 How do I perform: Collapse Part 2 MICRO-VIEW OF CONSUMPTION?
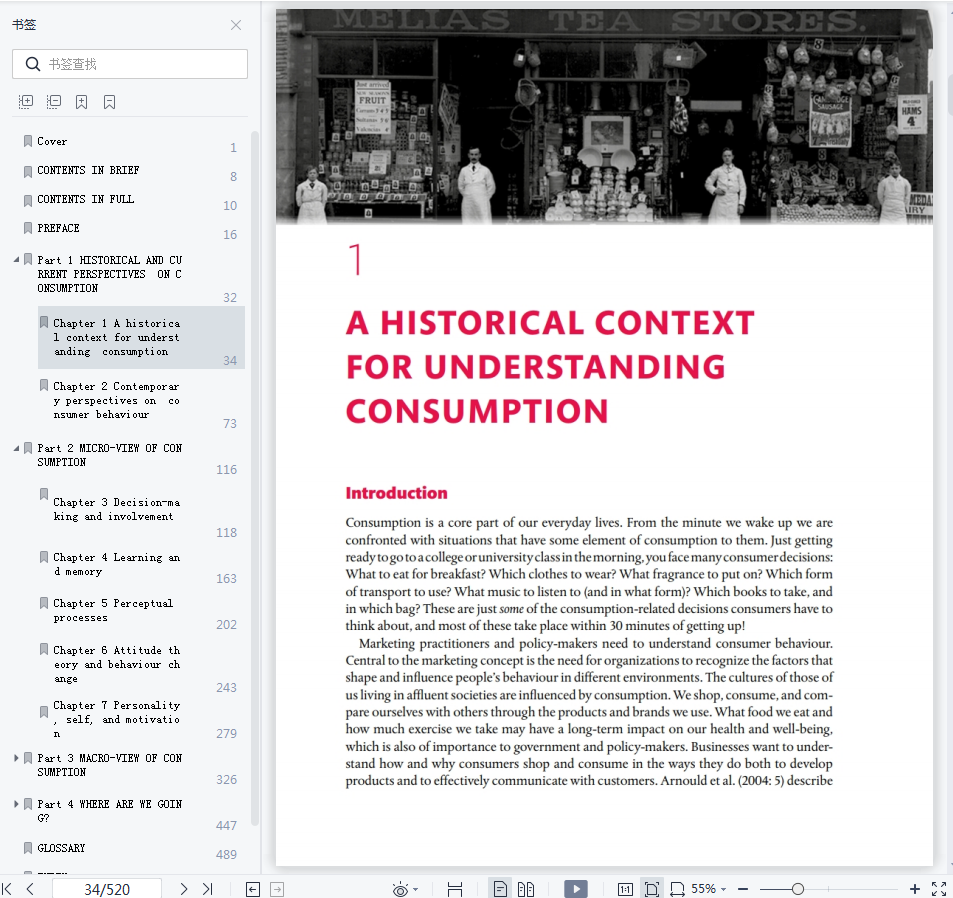(x=16, y=448)
